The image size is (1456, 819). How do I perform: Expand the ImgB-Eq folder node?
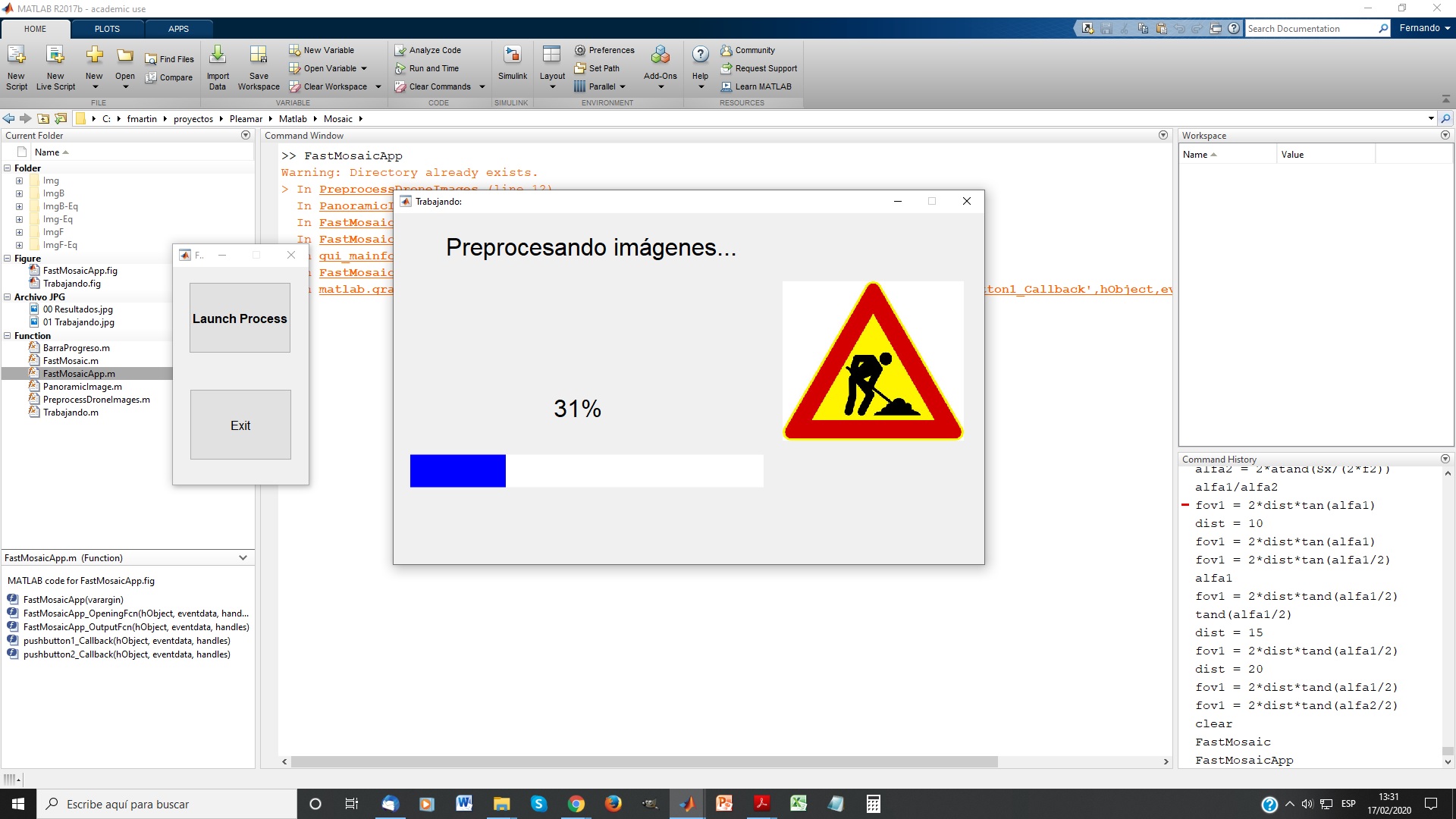[19, 207]
